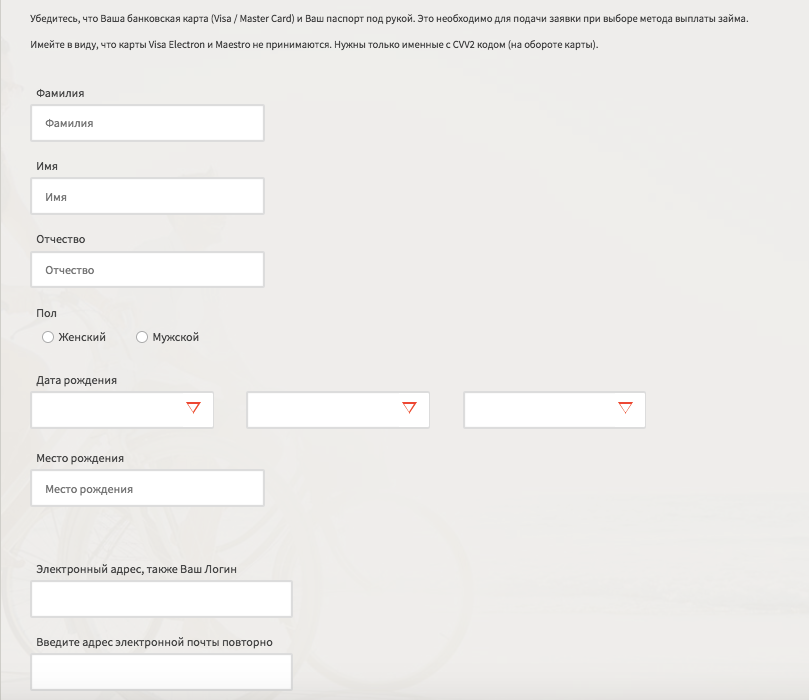Click the Фамилия label above the field
This screenshot has width=809, height=700.
coord(60,93)
